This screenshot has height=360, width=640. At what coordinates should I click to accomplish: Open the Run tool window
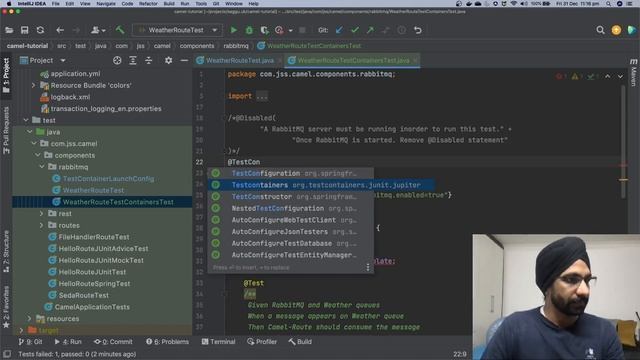coord(68,342)
